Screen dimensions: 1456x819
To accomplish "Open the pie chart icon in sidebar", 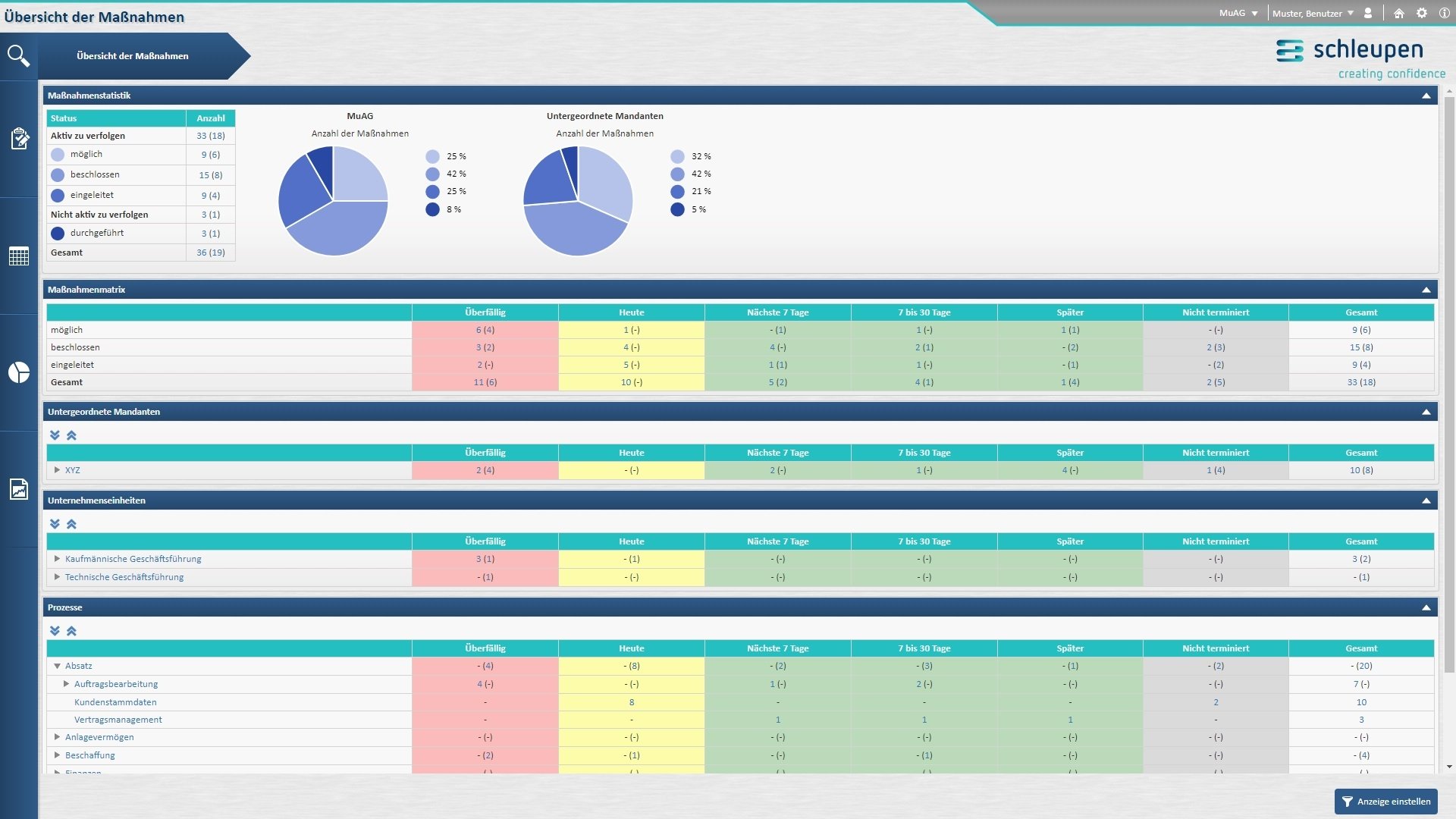I will (19, 372).
